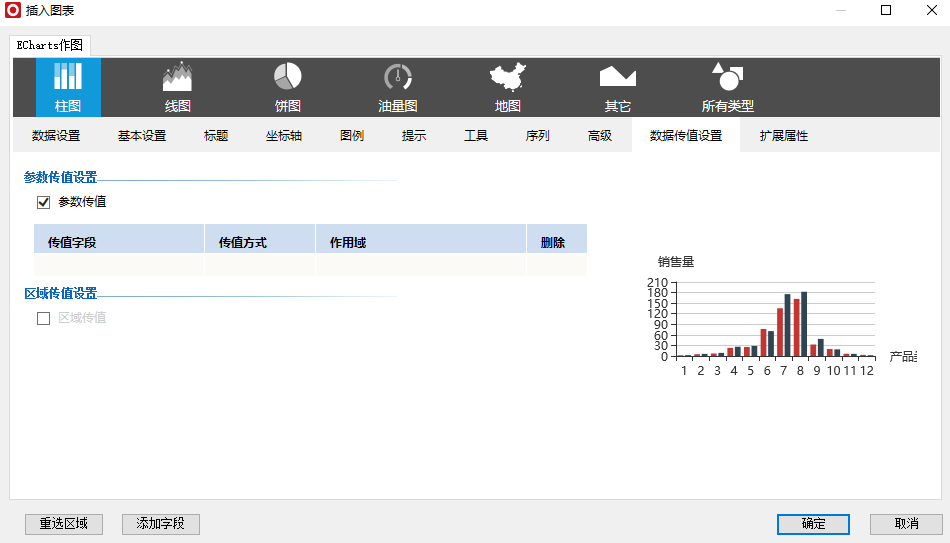This screenshot has width=950, height=543.
Task: Select the 数据传值设置 tab
Action: click(686, 135)
